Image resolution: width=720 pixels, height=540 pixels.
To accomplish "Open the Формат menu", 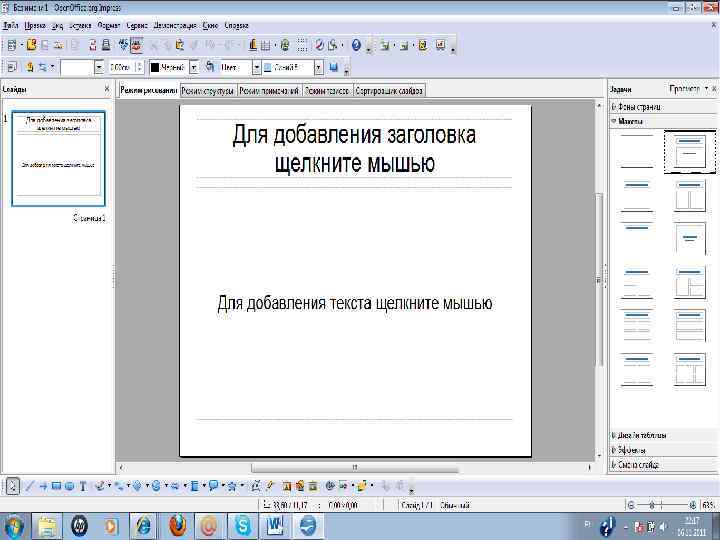I will coord(109,26).
